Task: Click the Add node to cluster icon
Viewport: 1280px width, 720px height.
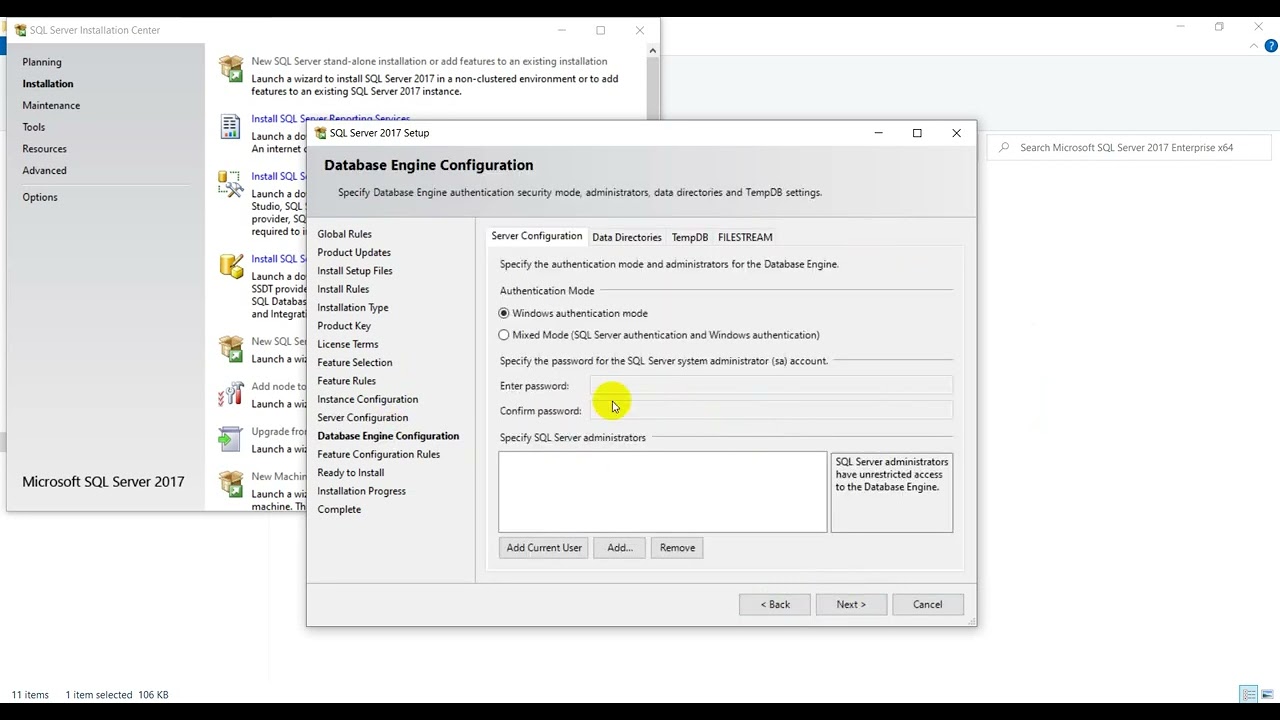Action: point(231,394)
